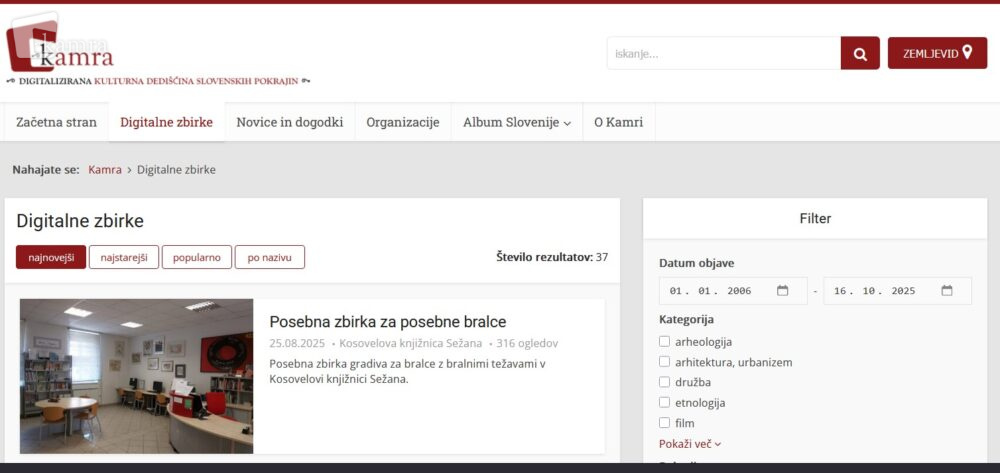Toggle the film category checkbox
The height and width of the screenshot is (473, 1000).
[665, 423]
